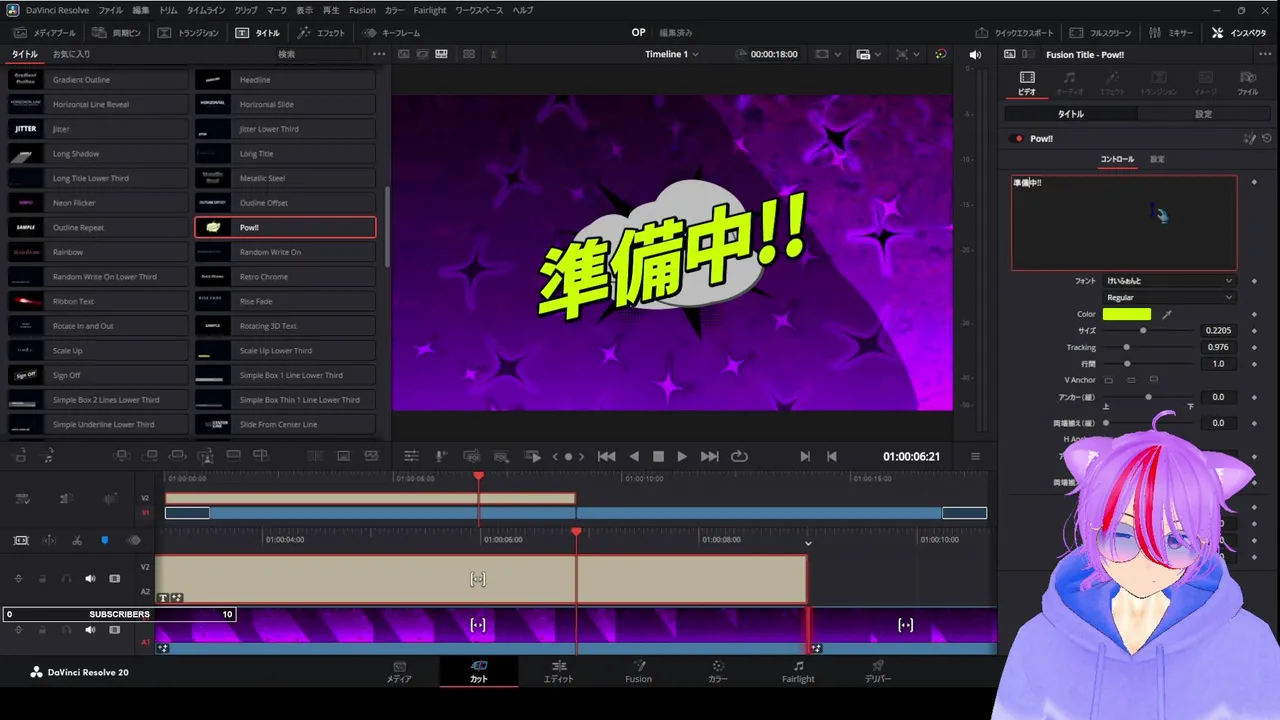Image resolution: width=1280 pixels, height=720 pixels.
Task: Toggle keyframe diamond for size parameter
Action: pos(1254,330)
